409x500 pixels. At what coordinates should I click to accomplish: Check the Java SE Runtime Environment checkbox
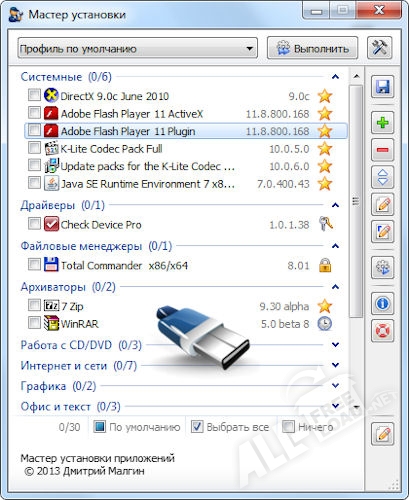coord(34,183)
